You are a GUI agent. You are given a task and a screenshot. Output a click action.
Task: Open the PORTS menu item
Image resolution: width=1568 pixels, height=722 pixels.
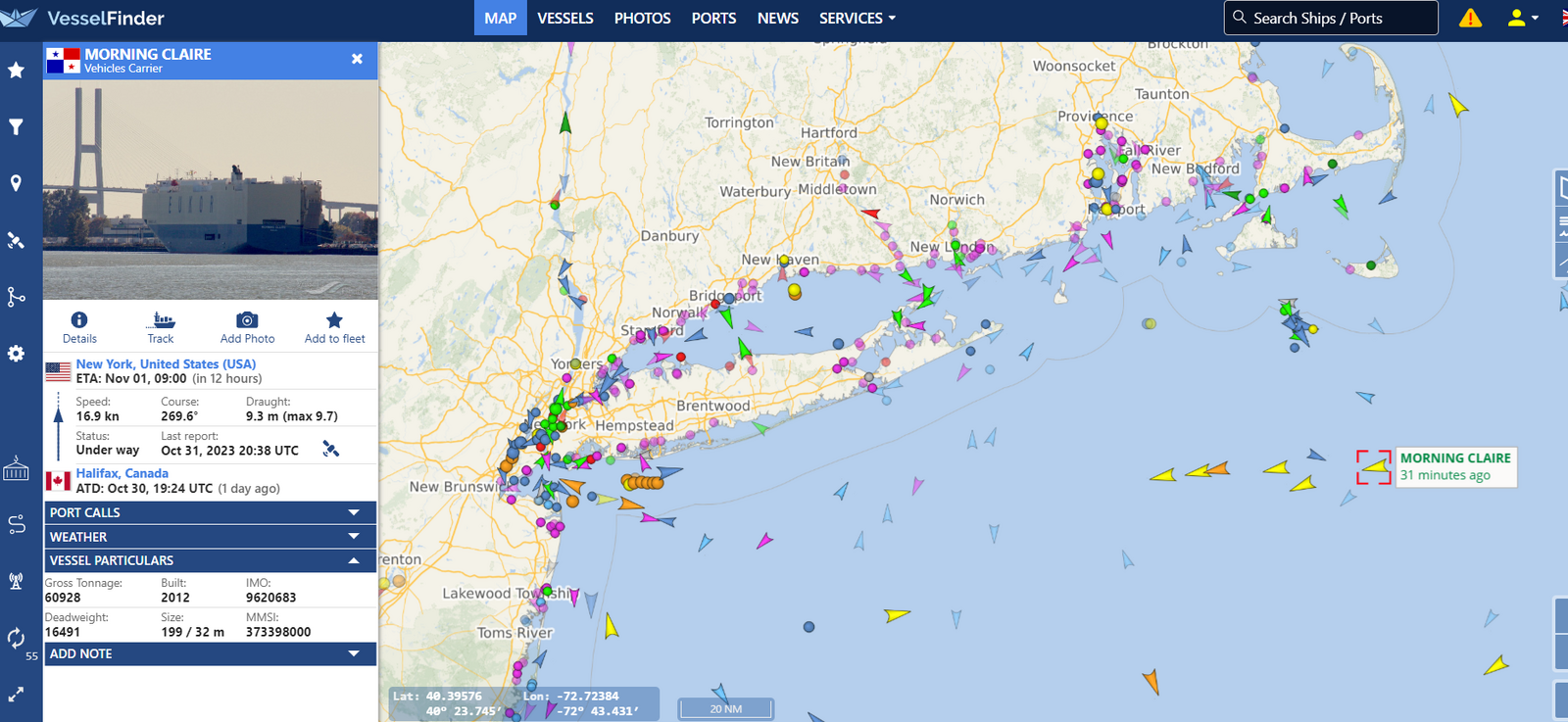coord(713,18)
